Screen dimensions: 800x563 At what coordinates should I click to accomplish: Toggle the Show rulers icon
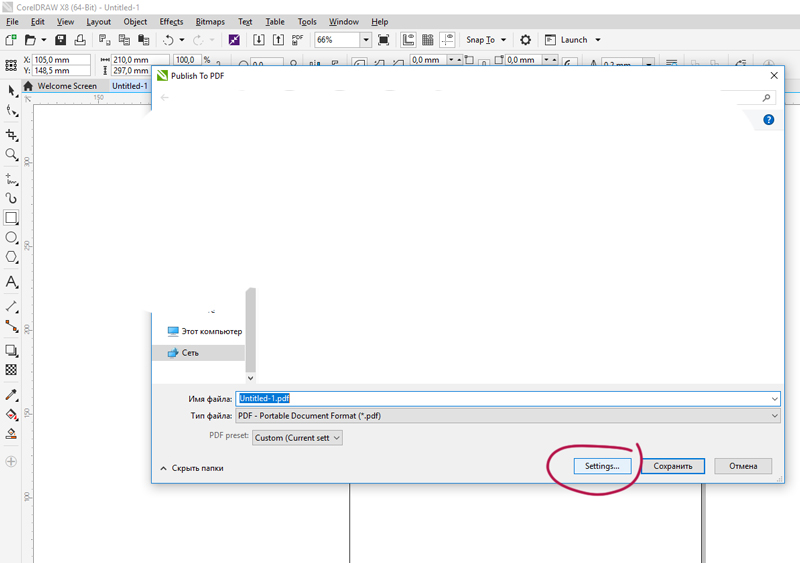tap(408, 40)
